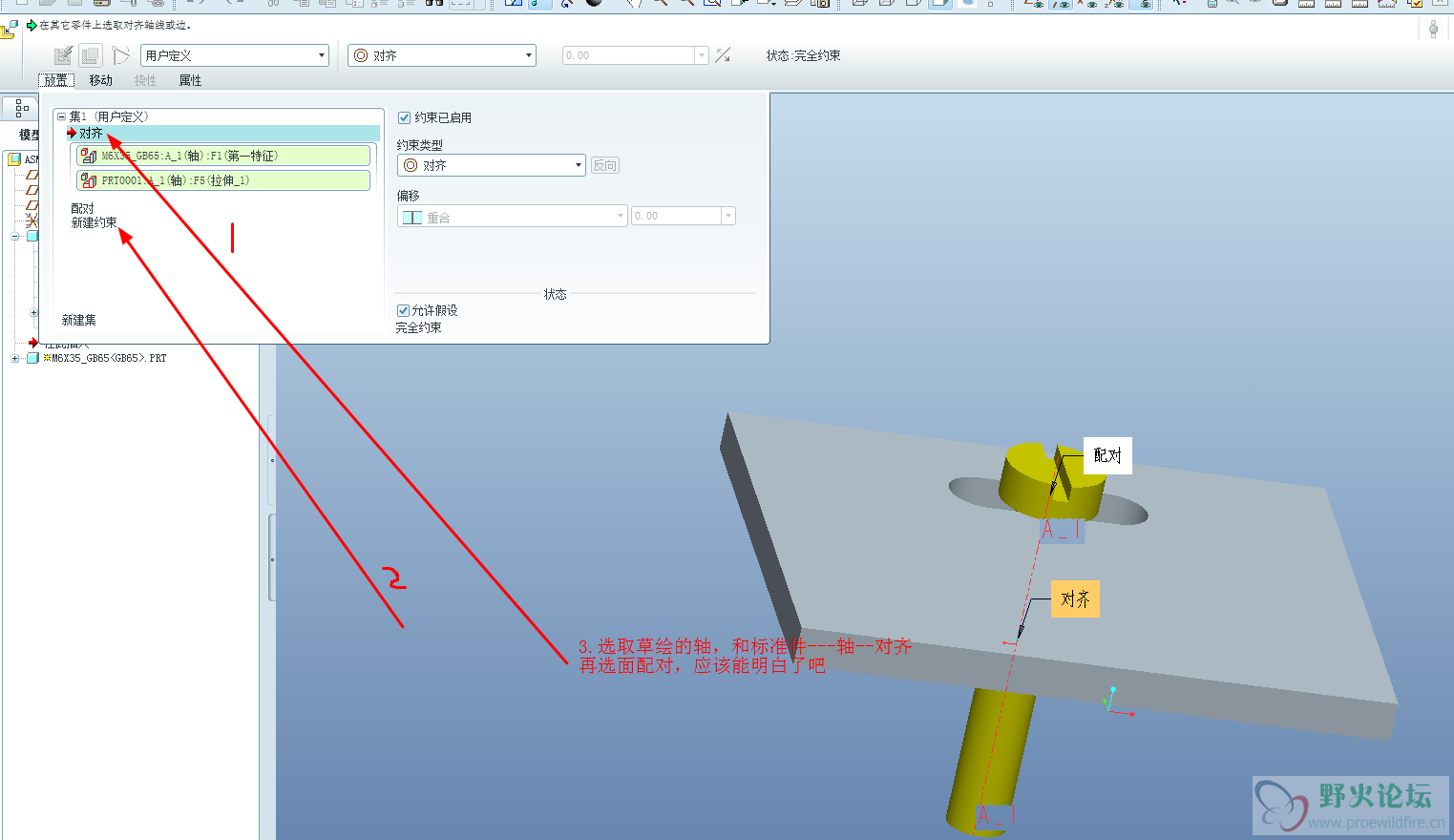Image resolution: width=1454 pixels, height=840 pixels.
Task: Switch to the 挠性 tab
Action: click(x=145, y=80)
